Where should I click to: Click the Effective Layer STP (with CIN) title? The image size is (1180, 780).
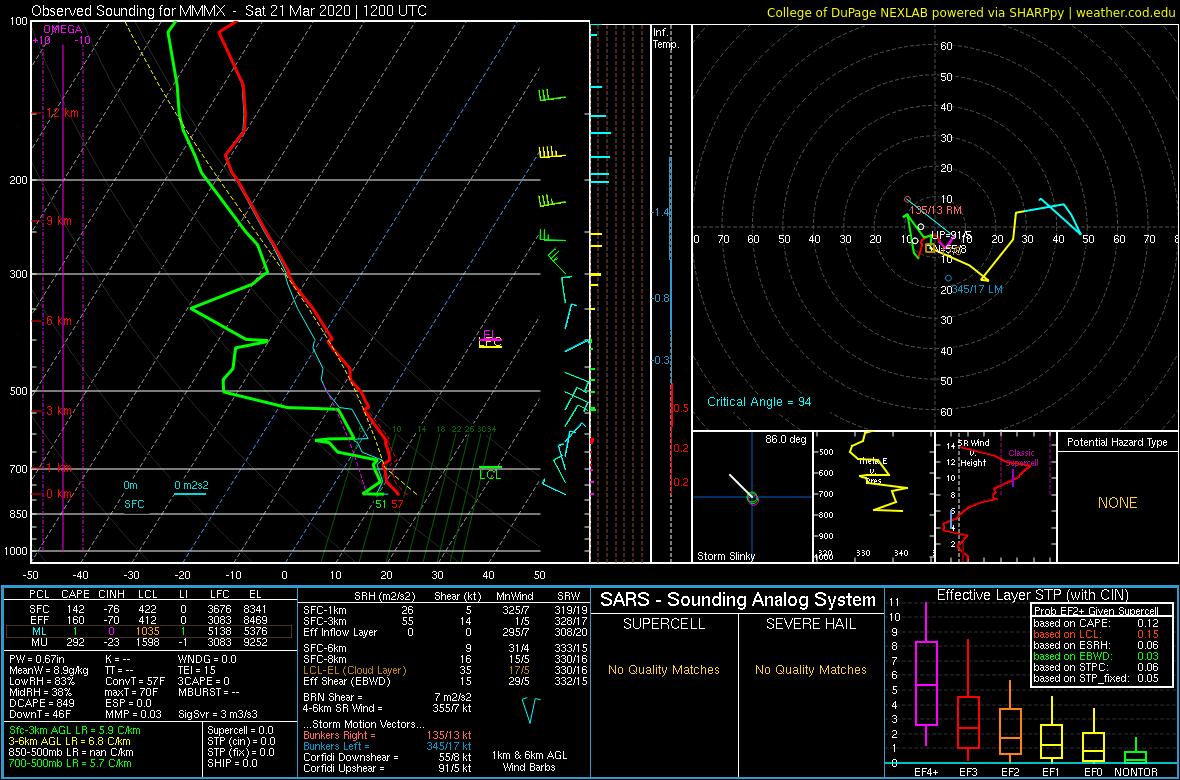[x=1032, y=595]
